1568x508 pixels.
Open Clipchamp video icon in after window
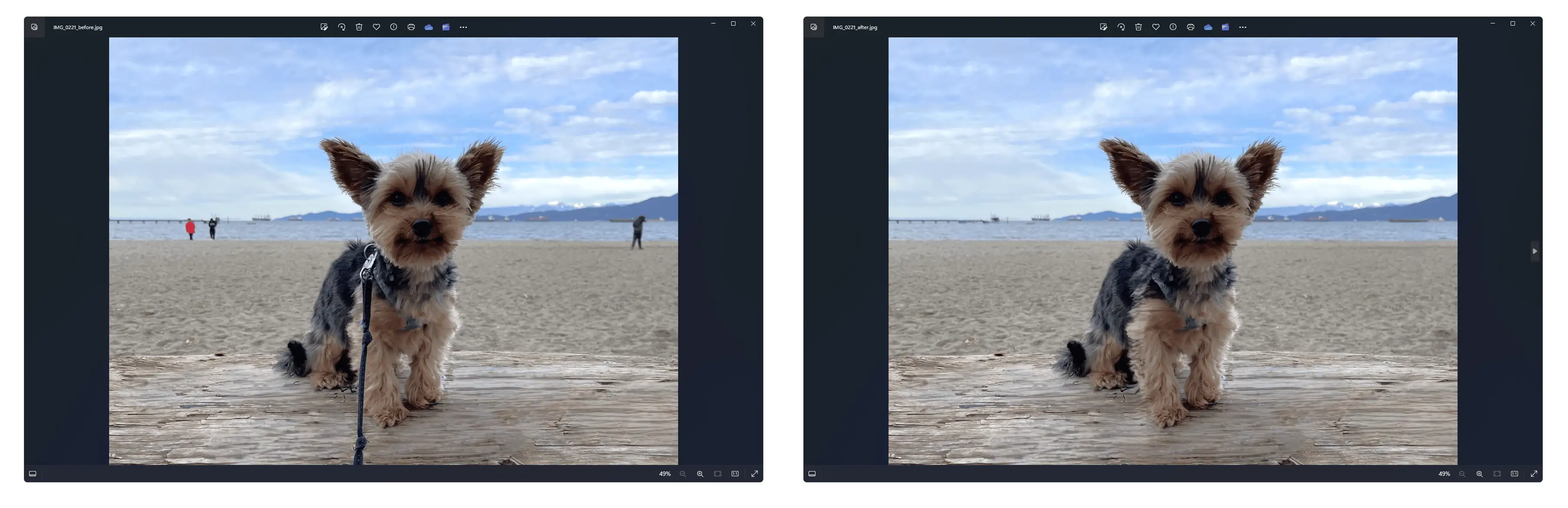click(1225, 27)
